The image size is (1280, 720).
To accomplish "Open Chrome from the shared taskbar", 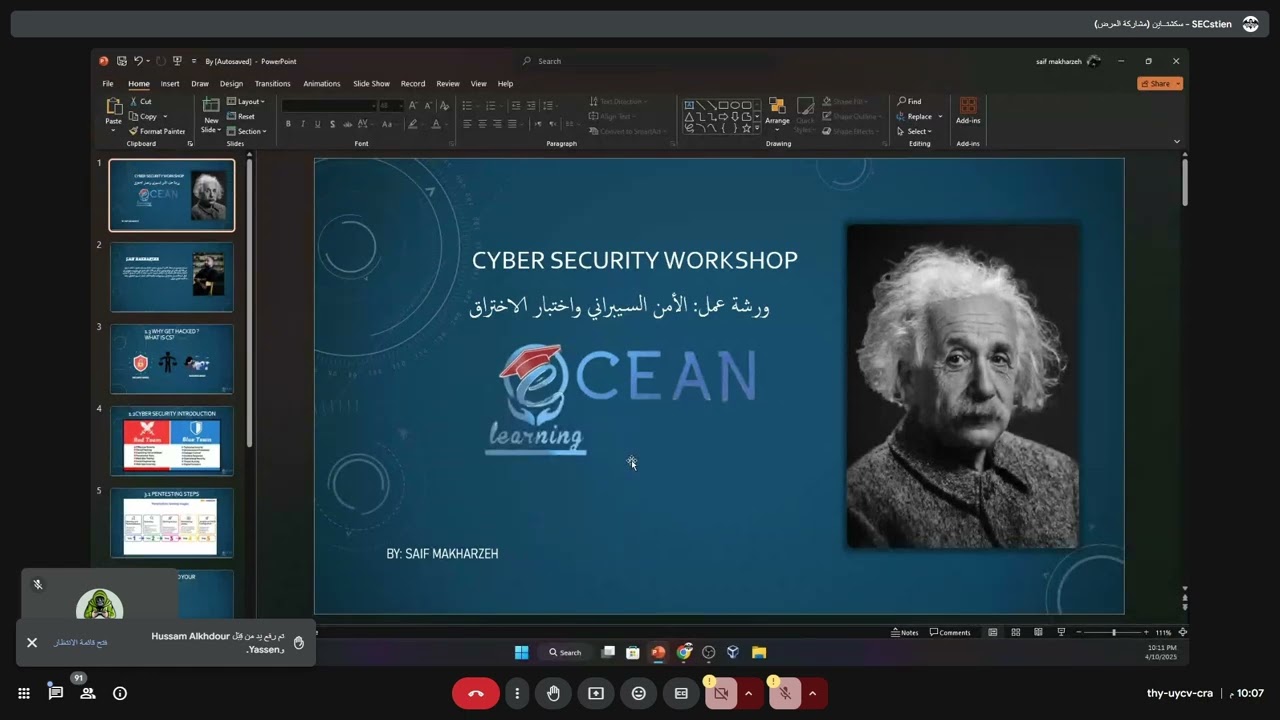I will click(x=684, y=652).
